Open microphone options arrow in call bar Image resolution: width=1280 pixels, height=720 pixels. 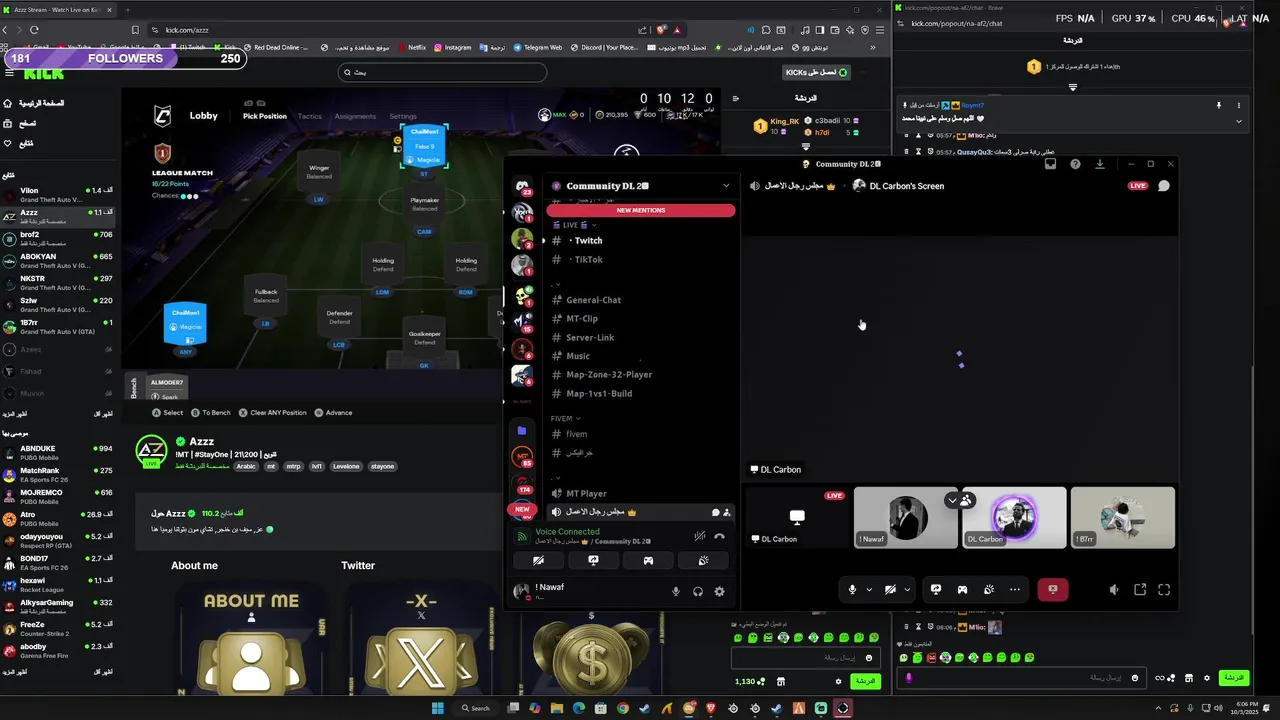click(x=869, y=590)
